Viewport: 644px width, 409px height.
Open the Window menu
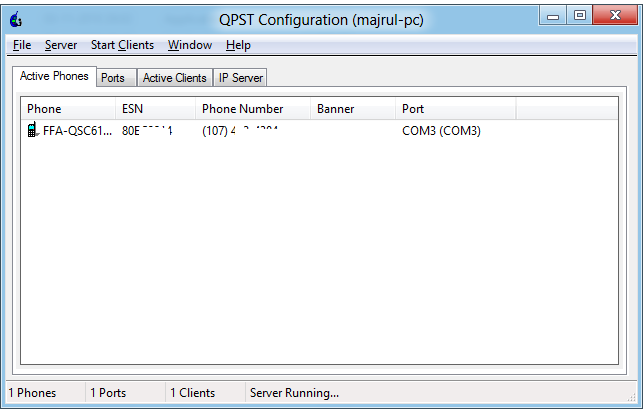point(190,45)
